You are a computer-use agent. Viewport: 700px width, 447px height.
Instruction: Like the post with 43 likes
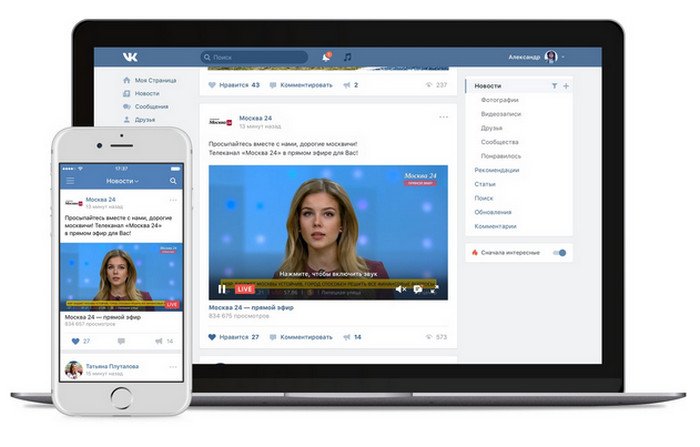pos(212,85)
